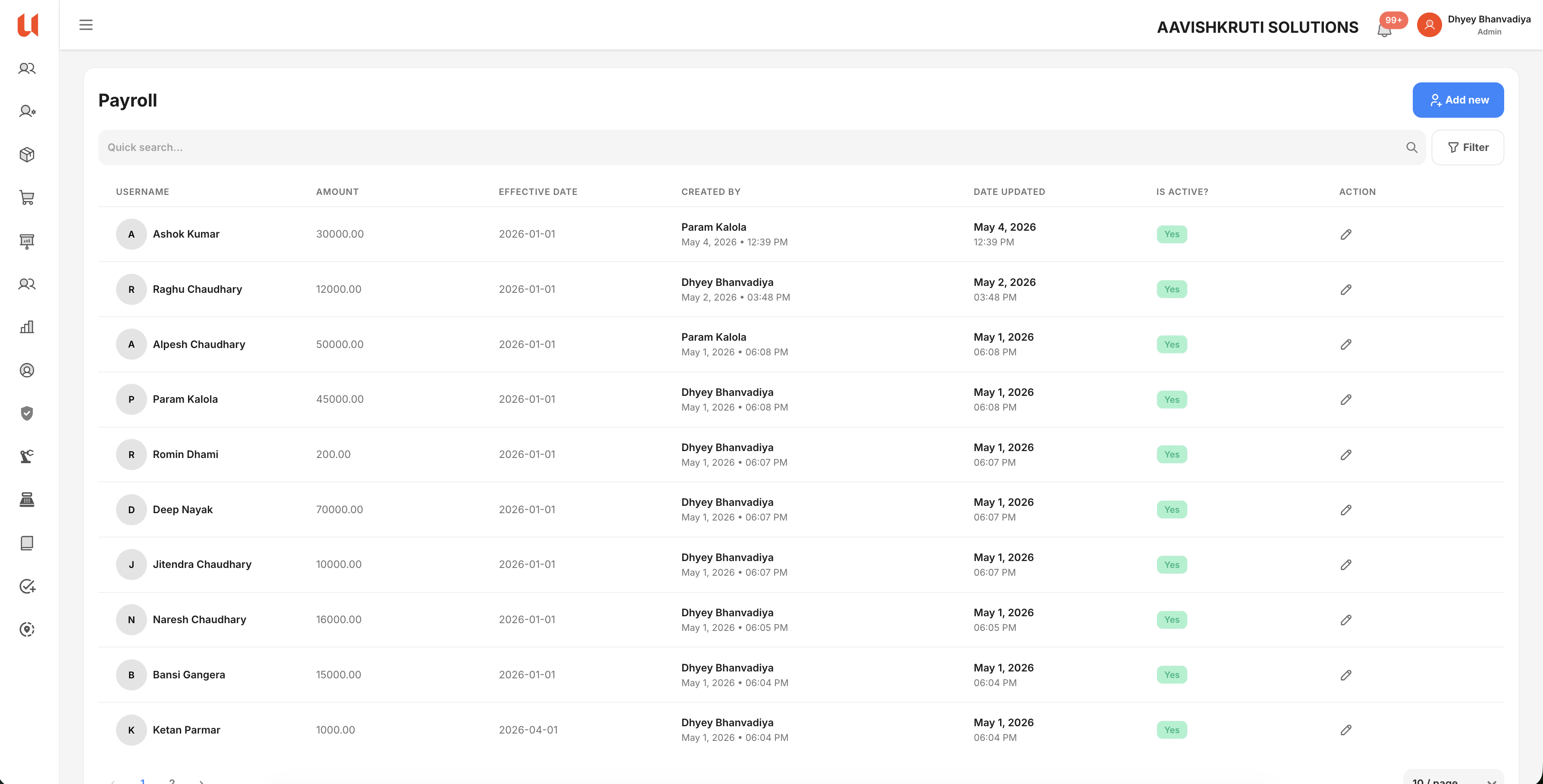
Task: Click amount 70000.00 for Deep Nayak
Action: pos(339,510)
